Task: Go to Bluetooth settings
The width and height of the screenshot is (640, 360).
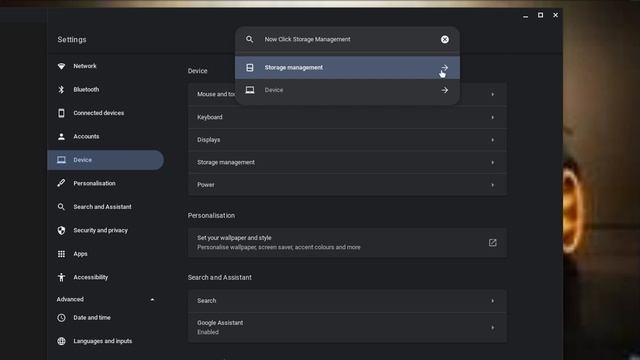Action: tap(106, 89)
